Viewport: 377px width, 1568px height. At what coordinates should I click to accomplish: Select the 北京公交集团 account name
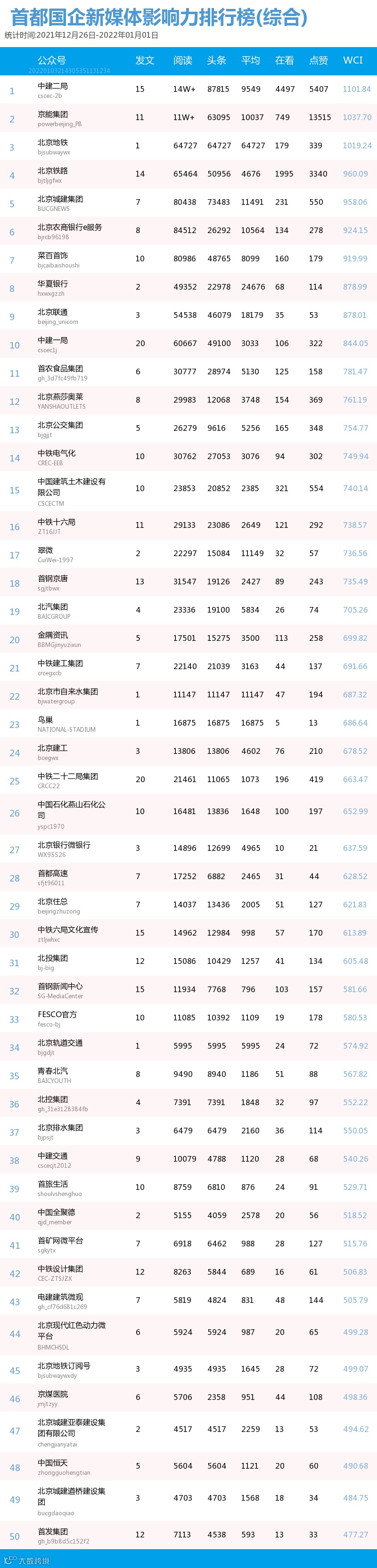60,425
